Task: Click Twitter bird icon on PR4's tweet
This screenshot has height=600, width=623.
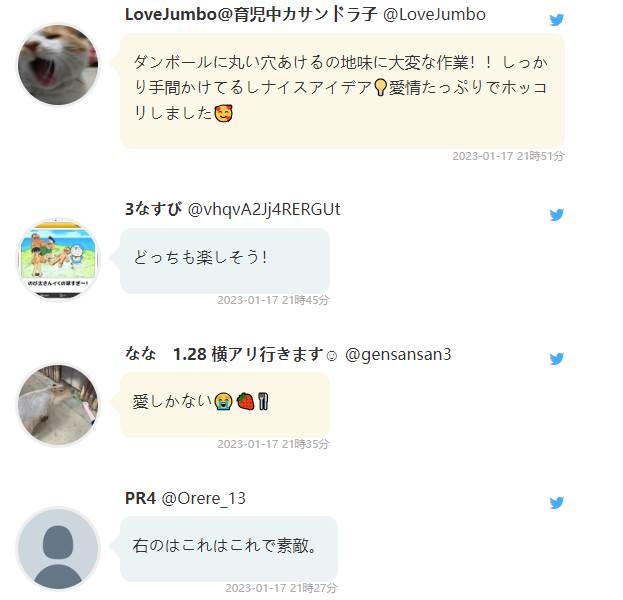Action: coord(557,503)
